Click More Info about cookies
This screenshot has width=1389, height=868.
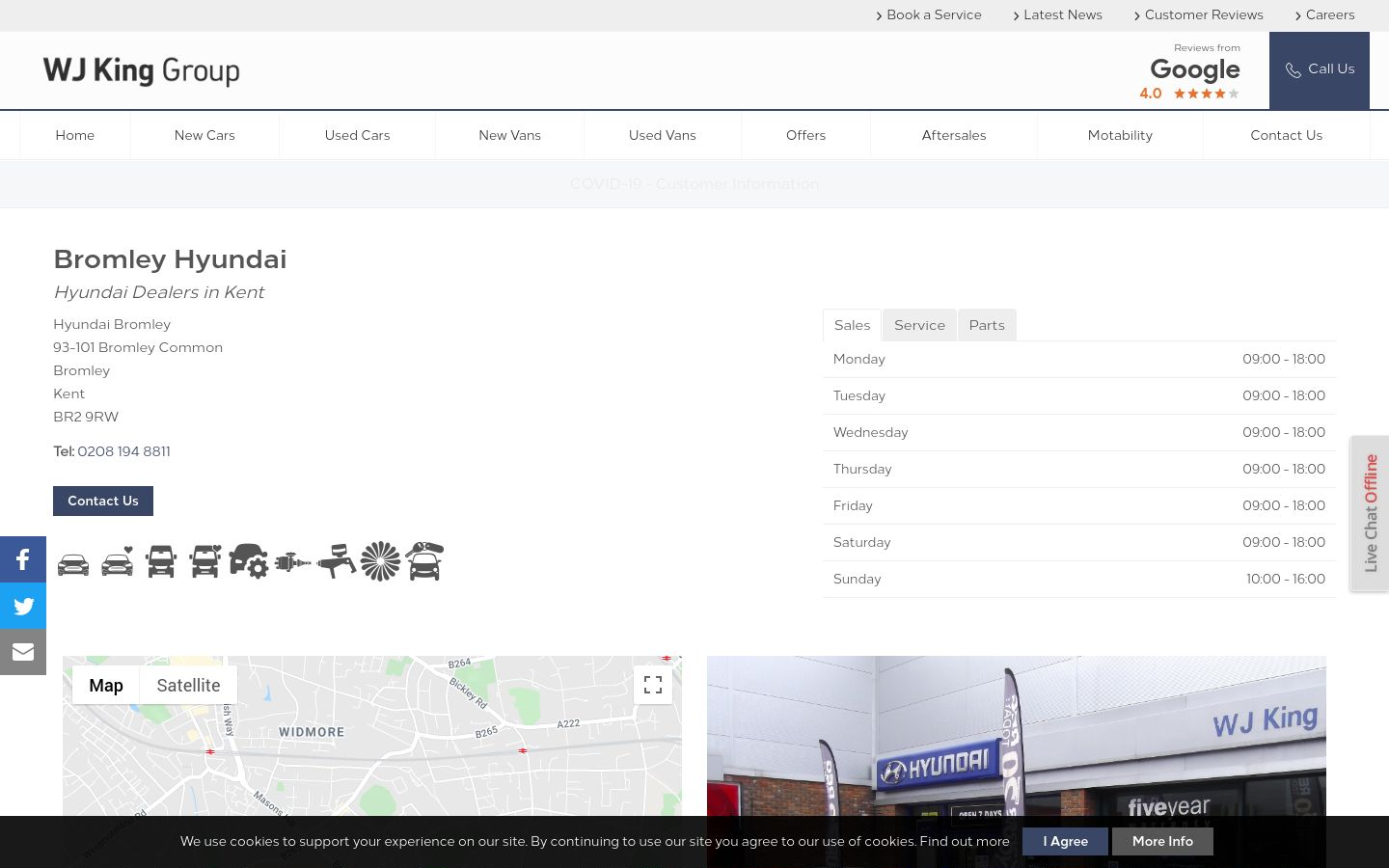(1162, 841)
